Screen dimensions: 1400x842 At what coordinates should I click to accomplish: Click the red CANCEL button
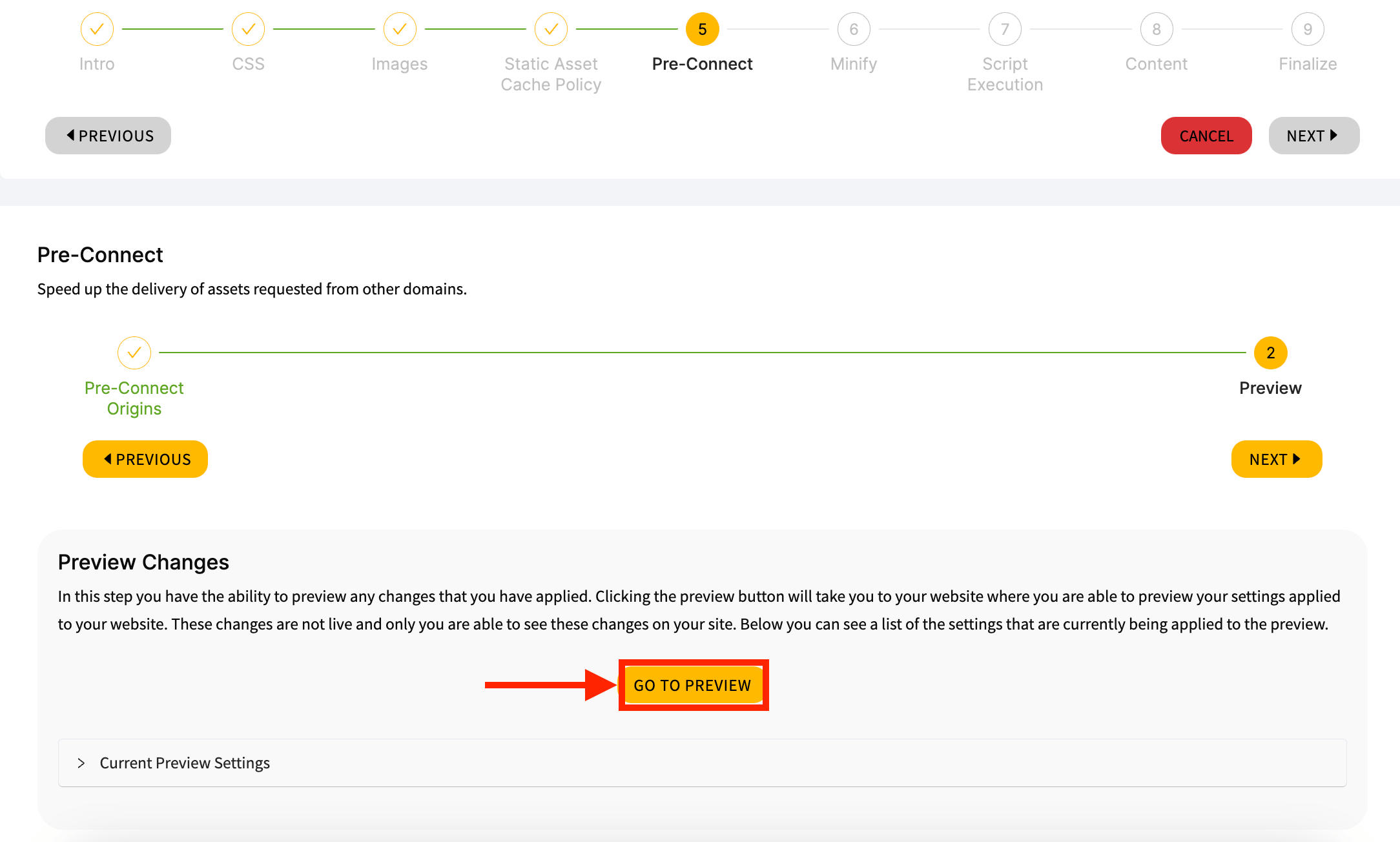pos(1206,136)
